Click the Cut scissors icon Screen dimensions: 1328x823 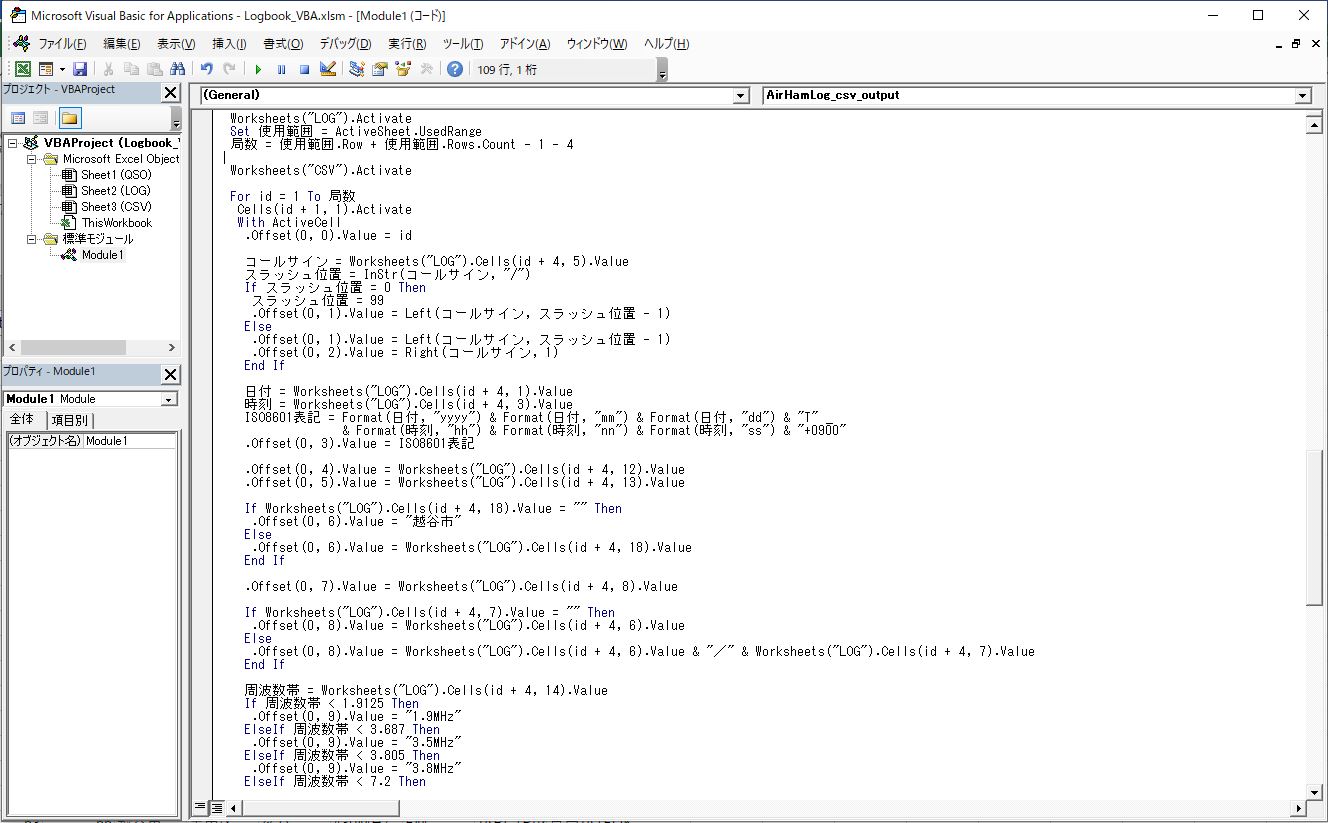click(x=108, y=69)
